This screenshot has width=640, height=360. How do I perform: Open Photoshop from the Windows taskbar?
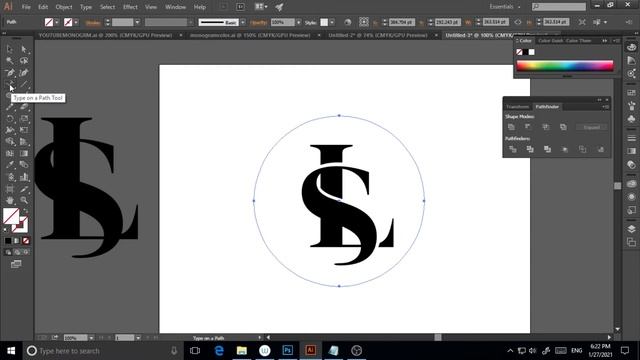tap(288, 350)
